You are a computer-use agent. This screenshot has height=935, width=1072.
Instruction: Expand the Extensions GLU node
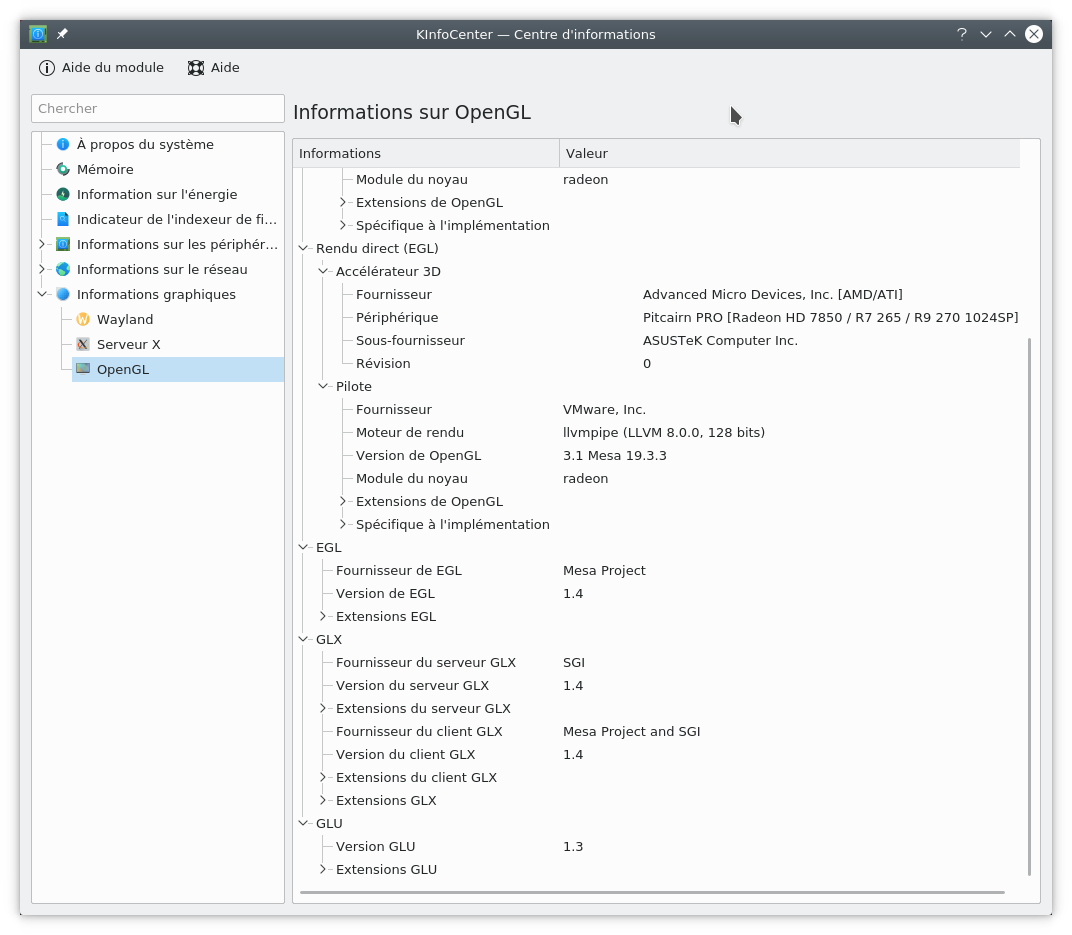[x=323, y=869]
